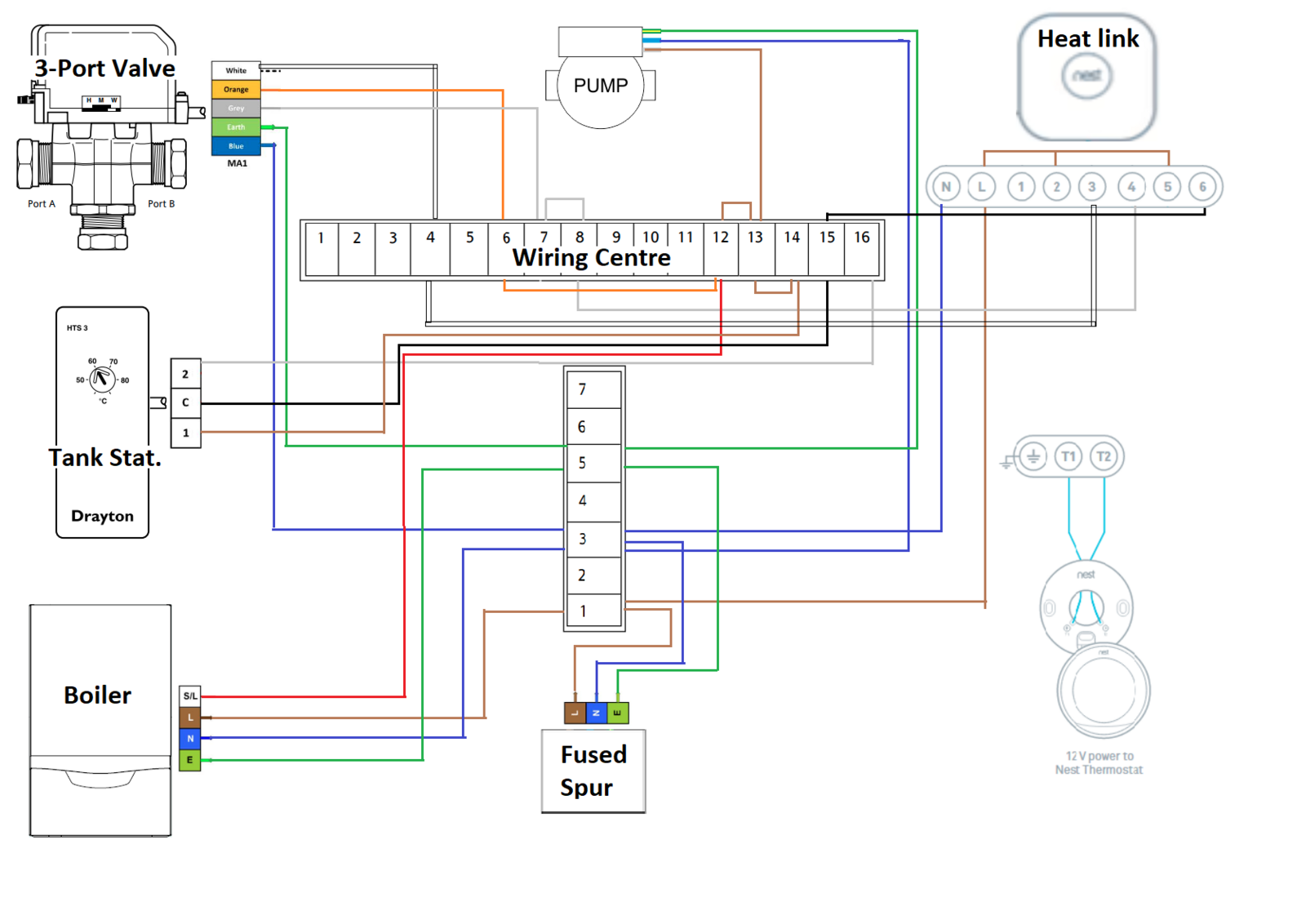Screen dimensions: 1306x924
Task: Click the Tank Stat temperature dial
Action: (x=102, y=378)
